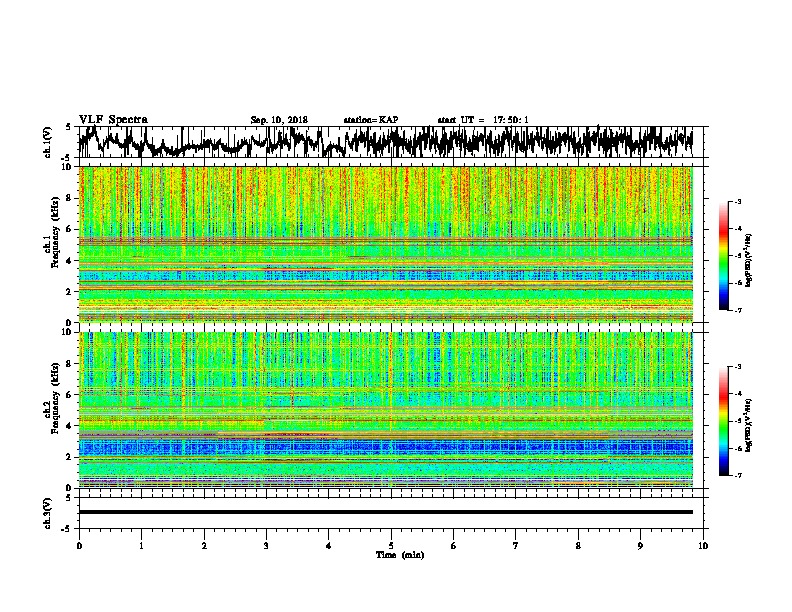Click time axis tick label "1"
This screenshot has width=792, height=612.
(x=141, y=546)
